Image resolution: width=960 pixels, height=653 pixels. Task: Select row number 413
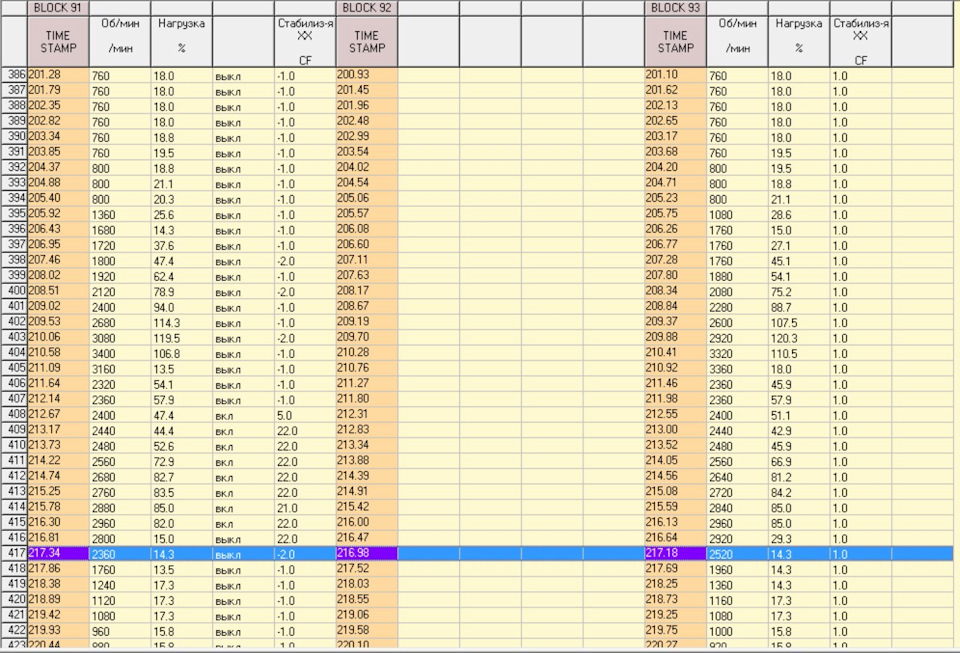click(x=14, y=492)
